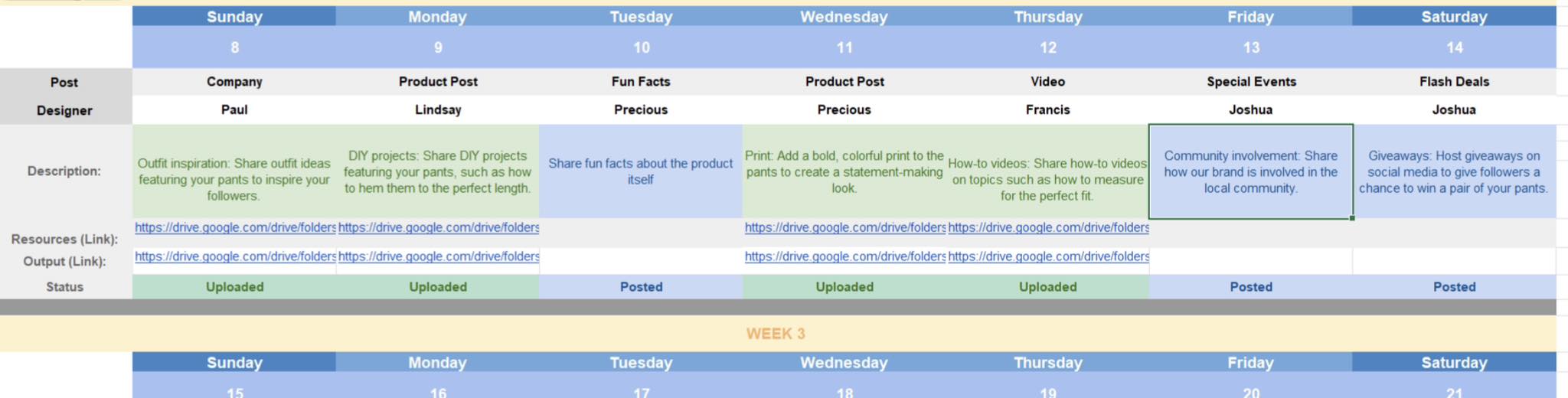Open Thursday's Output Drive folder link
Screen dimensions: 1568x398
click(1048, 256)
